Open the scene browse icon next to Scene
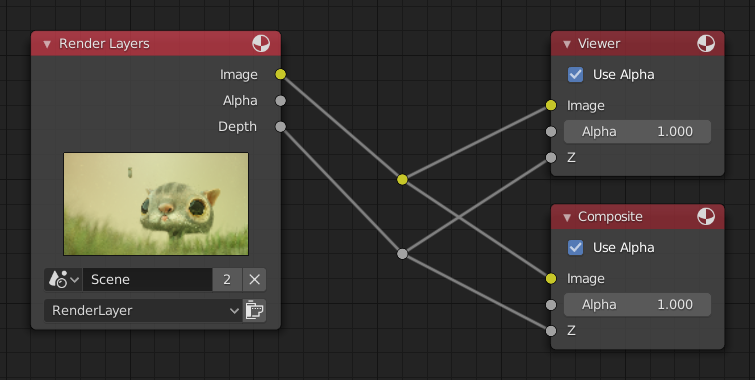Viewport: 755px width, 380px height. 64,279
